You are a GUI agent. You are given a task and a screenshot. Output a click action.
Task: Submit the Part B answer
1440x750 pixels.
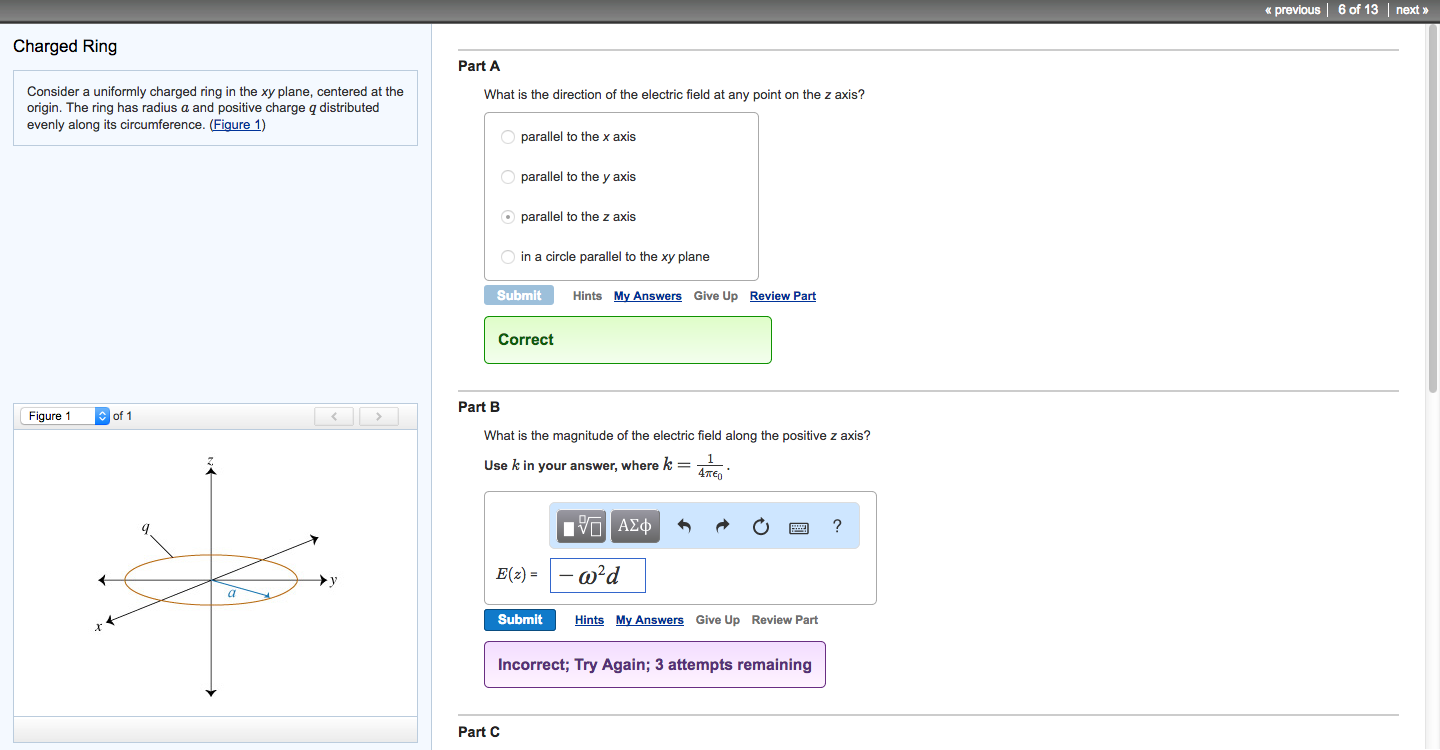click(x=519, y=619)
